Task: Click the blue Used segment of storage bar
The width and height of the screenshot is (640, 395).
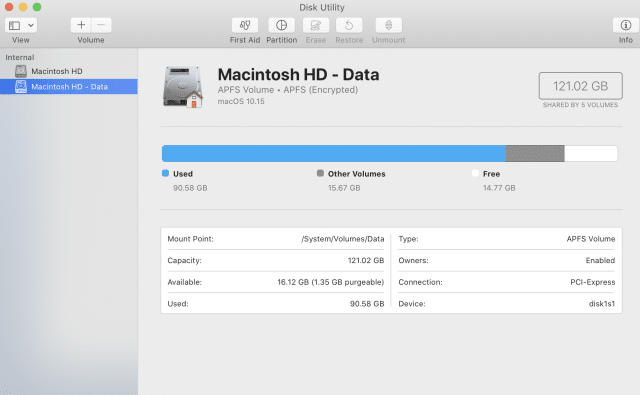Action: (x=333, y=154)
